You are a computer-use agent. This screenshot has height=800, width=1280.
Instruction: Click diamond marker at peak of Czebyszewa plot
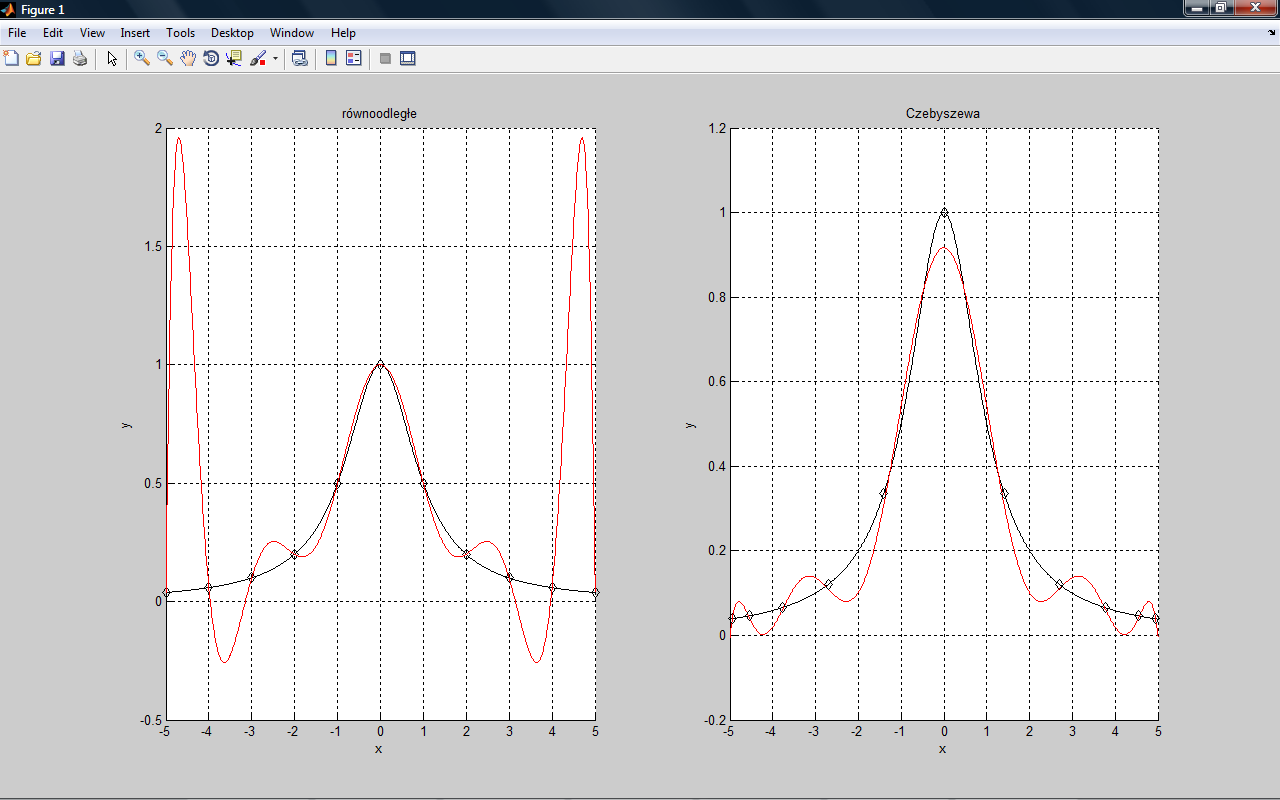coord(944,212)
